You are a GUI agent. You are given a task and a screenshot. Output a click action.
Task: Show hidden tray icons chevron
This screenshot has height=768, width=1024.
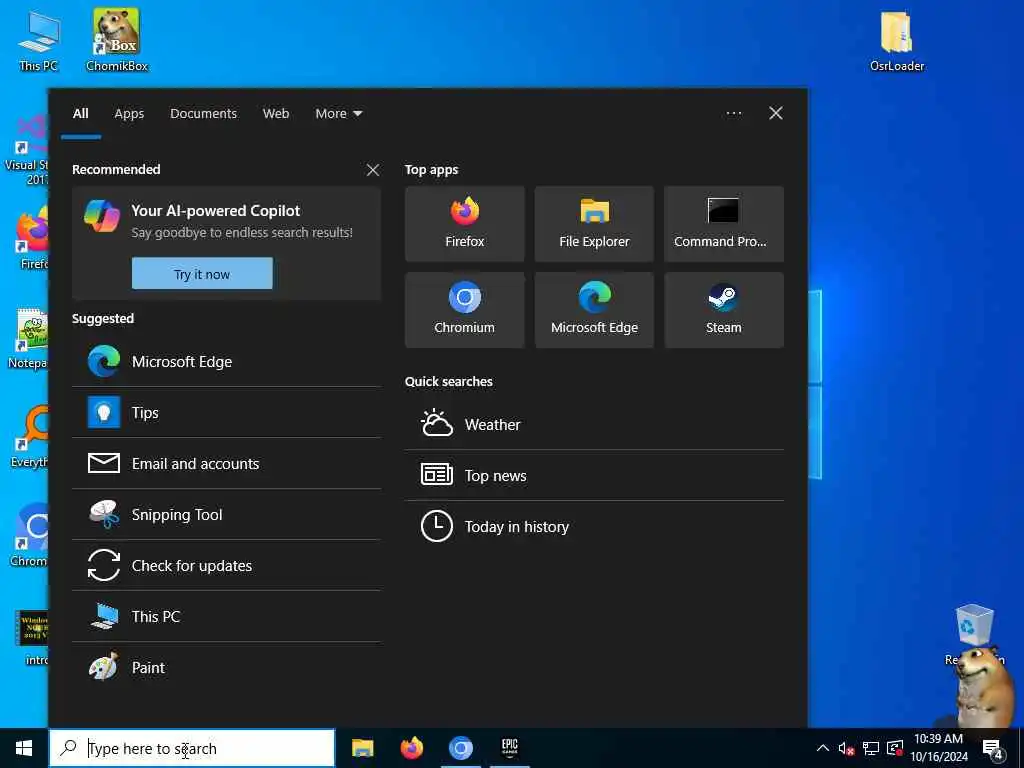pos(823,748)
